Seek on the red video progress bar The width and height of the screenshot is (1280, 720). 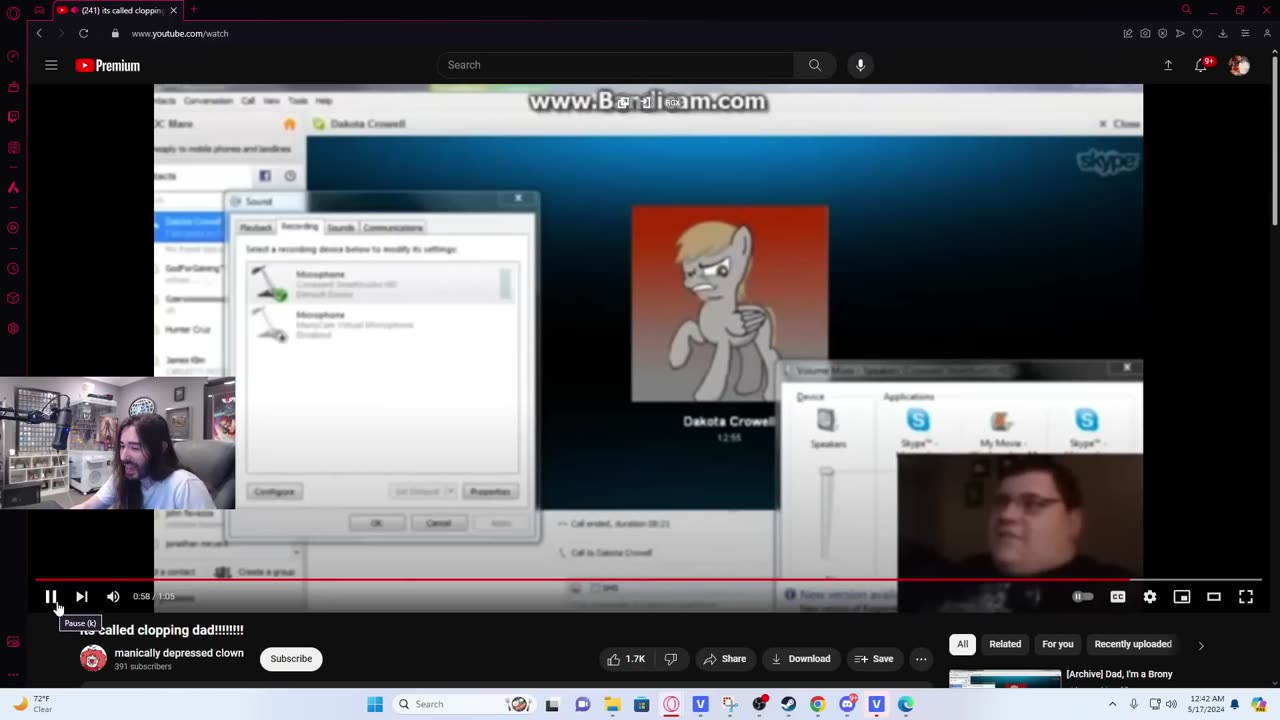pyautogui.click(x=648, y=579)
